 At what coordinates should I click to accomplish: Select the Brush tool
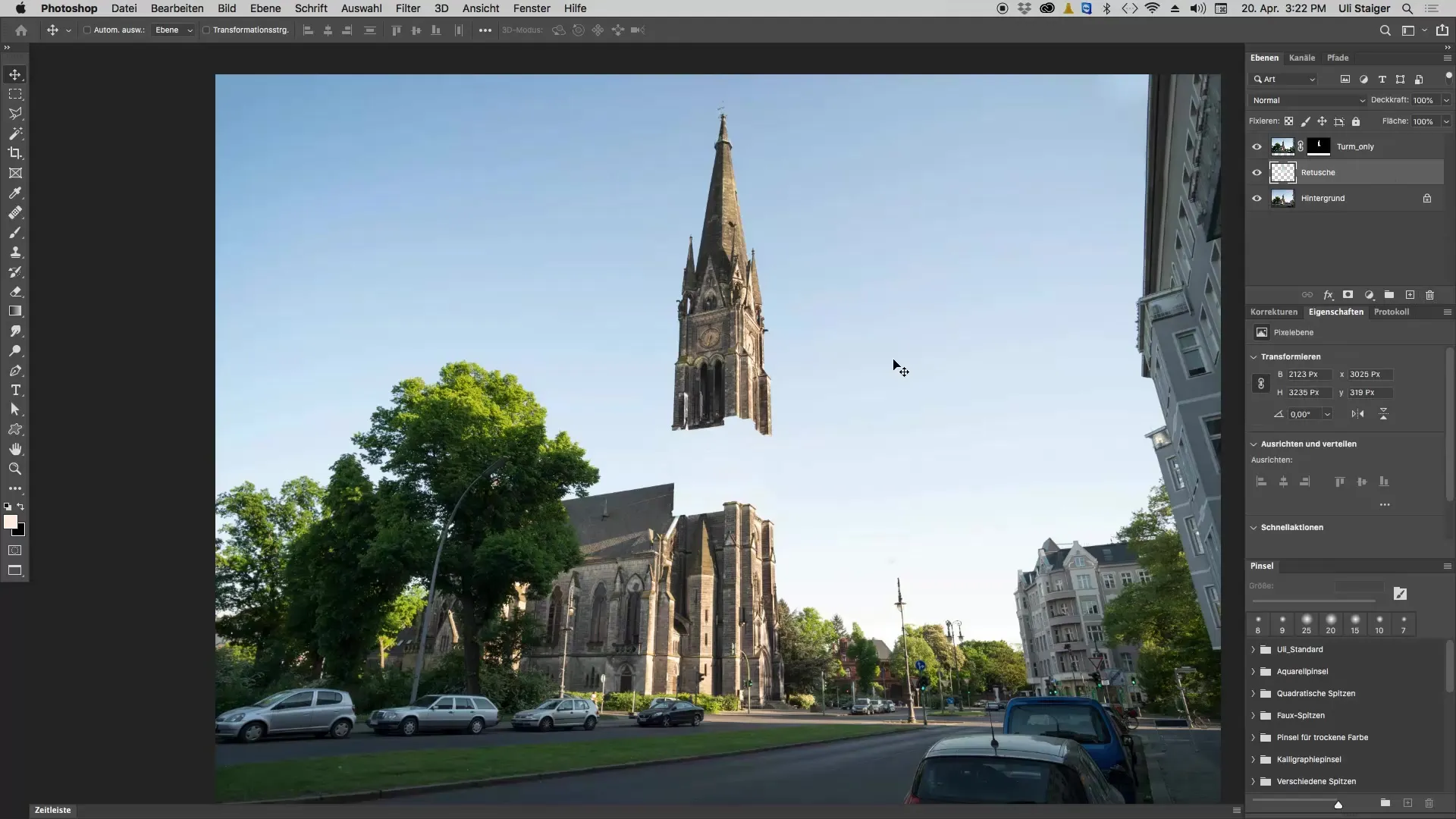click(x=15, y=232)
